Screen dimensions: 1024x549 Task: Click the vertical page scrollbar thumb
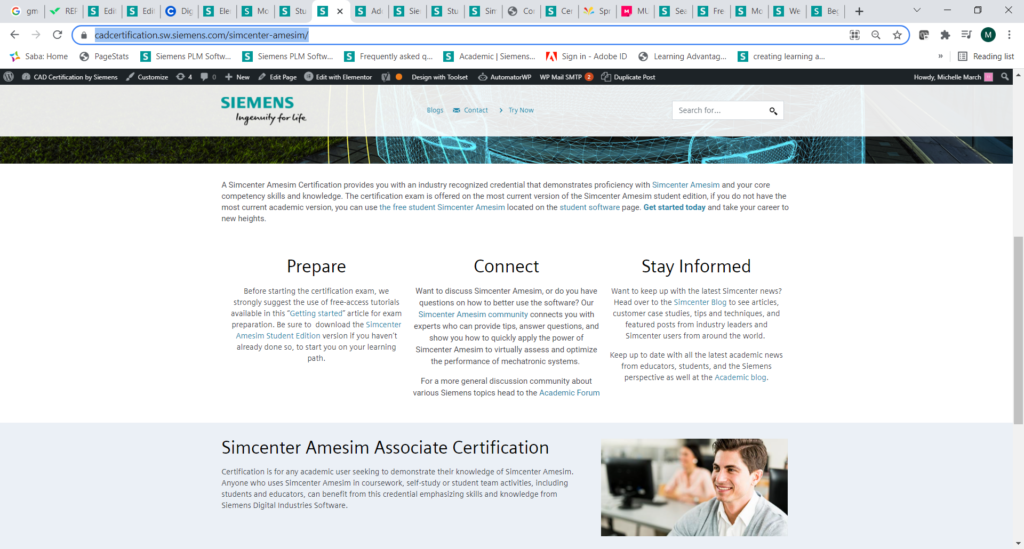point(1018,330)
